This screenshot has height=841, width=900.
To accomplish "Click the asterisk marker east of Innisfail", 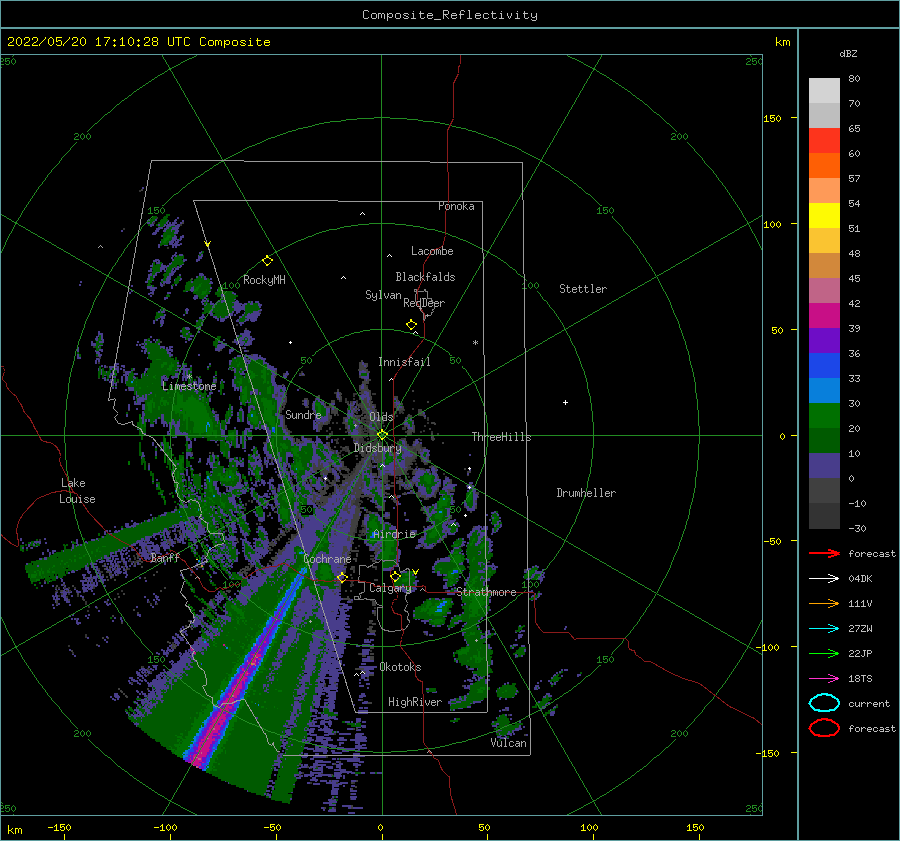I will pos(475,343).
